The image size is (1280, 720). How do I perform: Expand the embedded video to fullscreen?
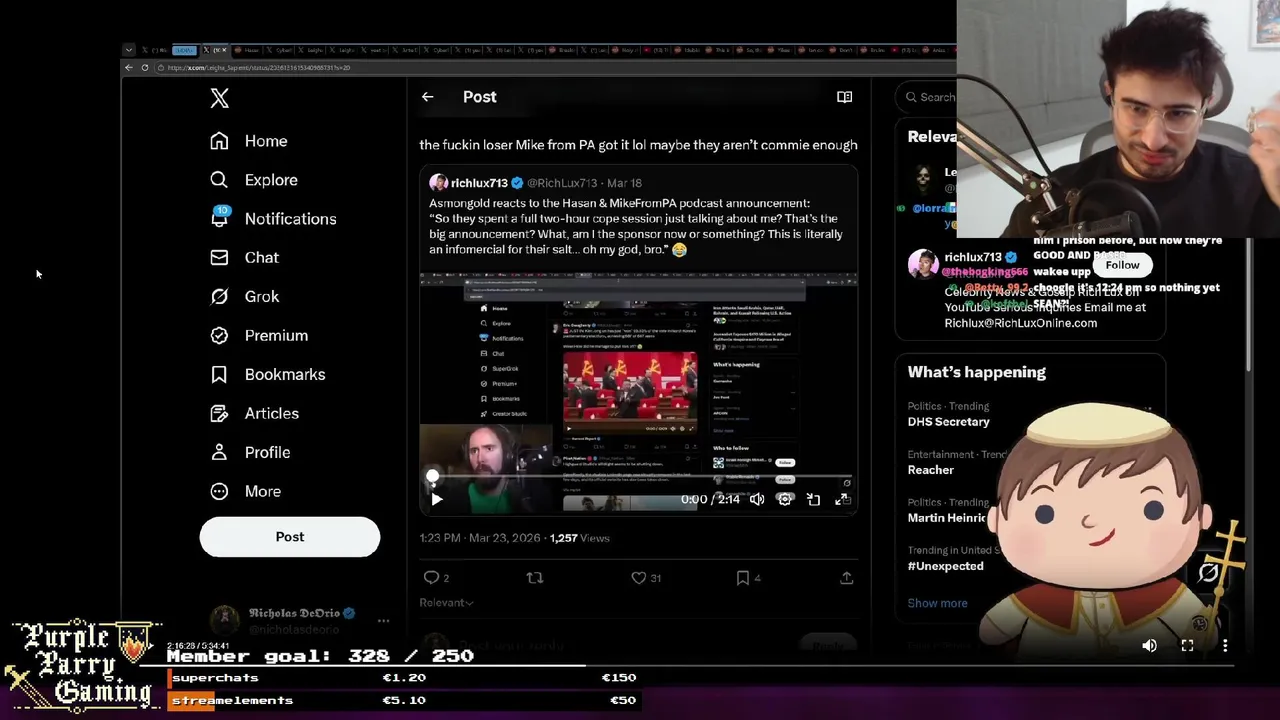(x=841, y=499)
